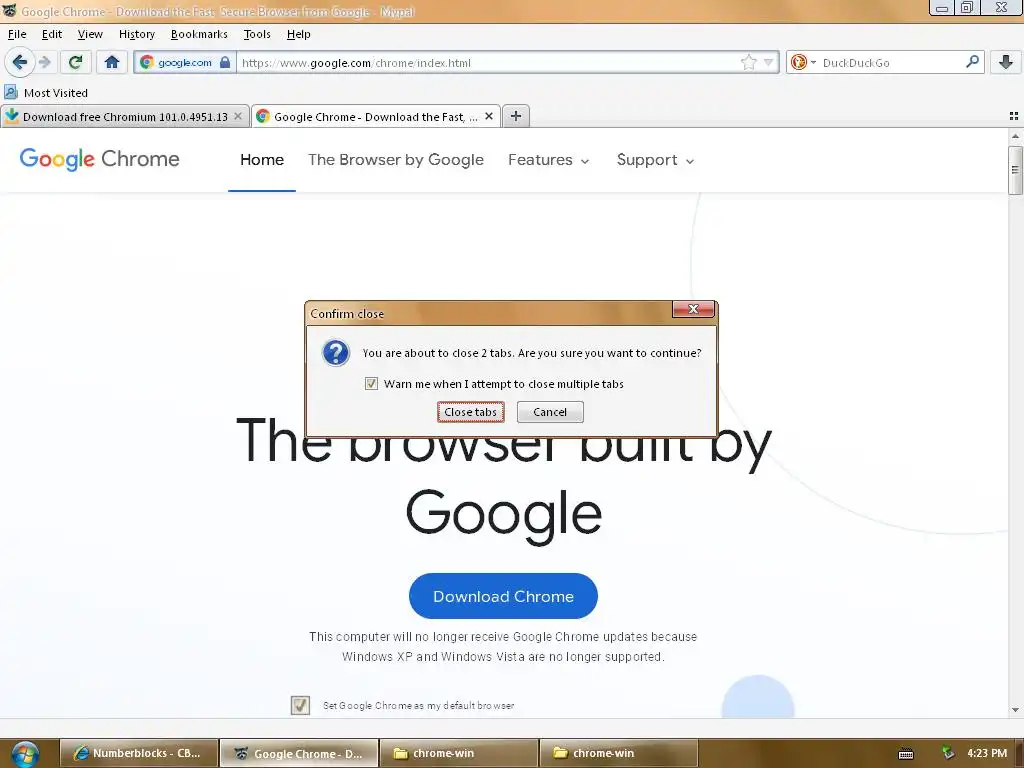Open the first chrome-win folder taskbar item
Image resolution: width=1024 pixels, height=768 pixels.
tap(459, 753)
